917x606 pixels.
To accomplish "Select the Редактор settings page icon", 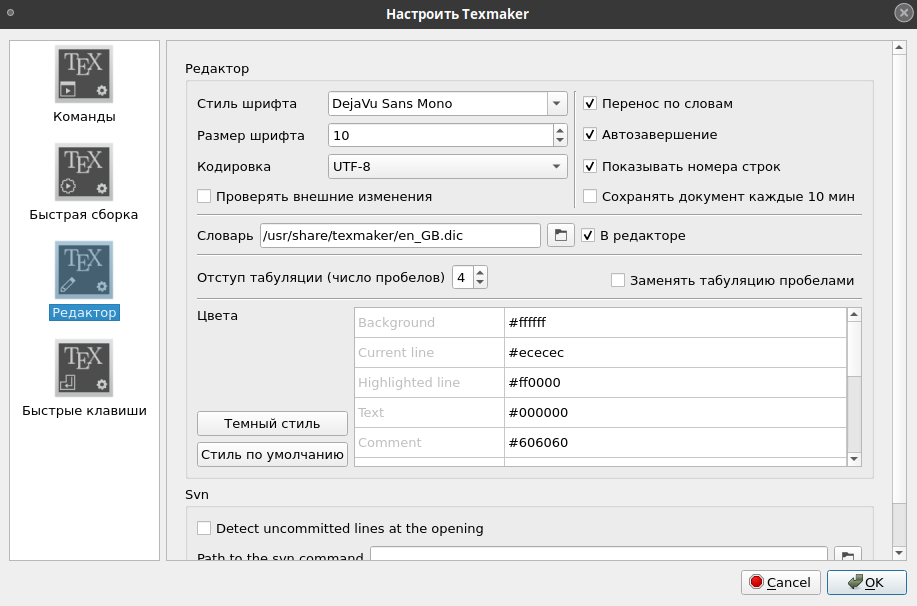I will (84, 270).
